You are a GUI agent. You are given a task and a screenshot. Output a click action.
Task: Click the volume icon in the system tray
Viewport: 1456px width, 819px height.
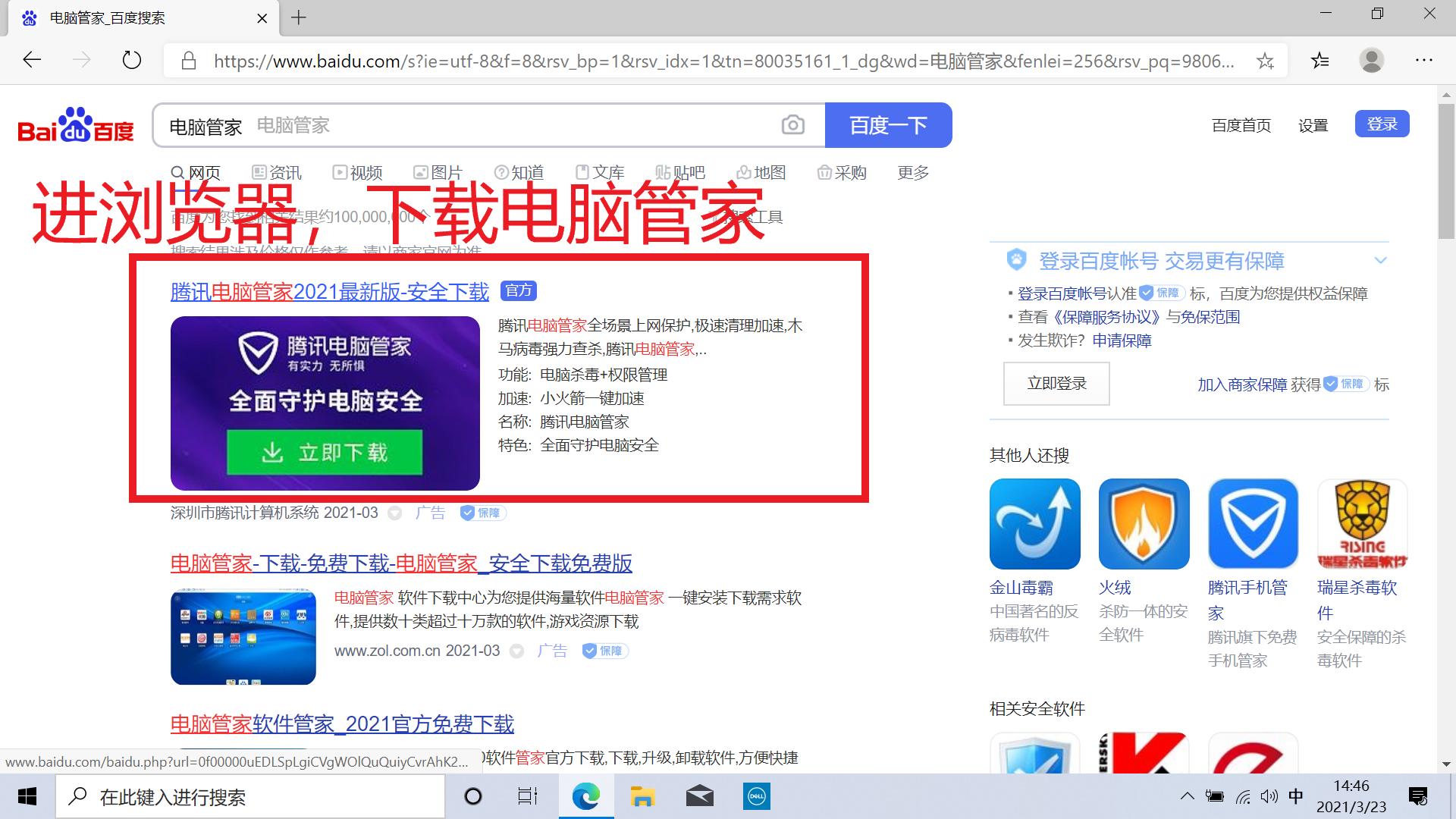1269,796
